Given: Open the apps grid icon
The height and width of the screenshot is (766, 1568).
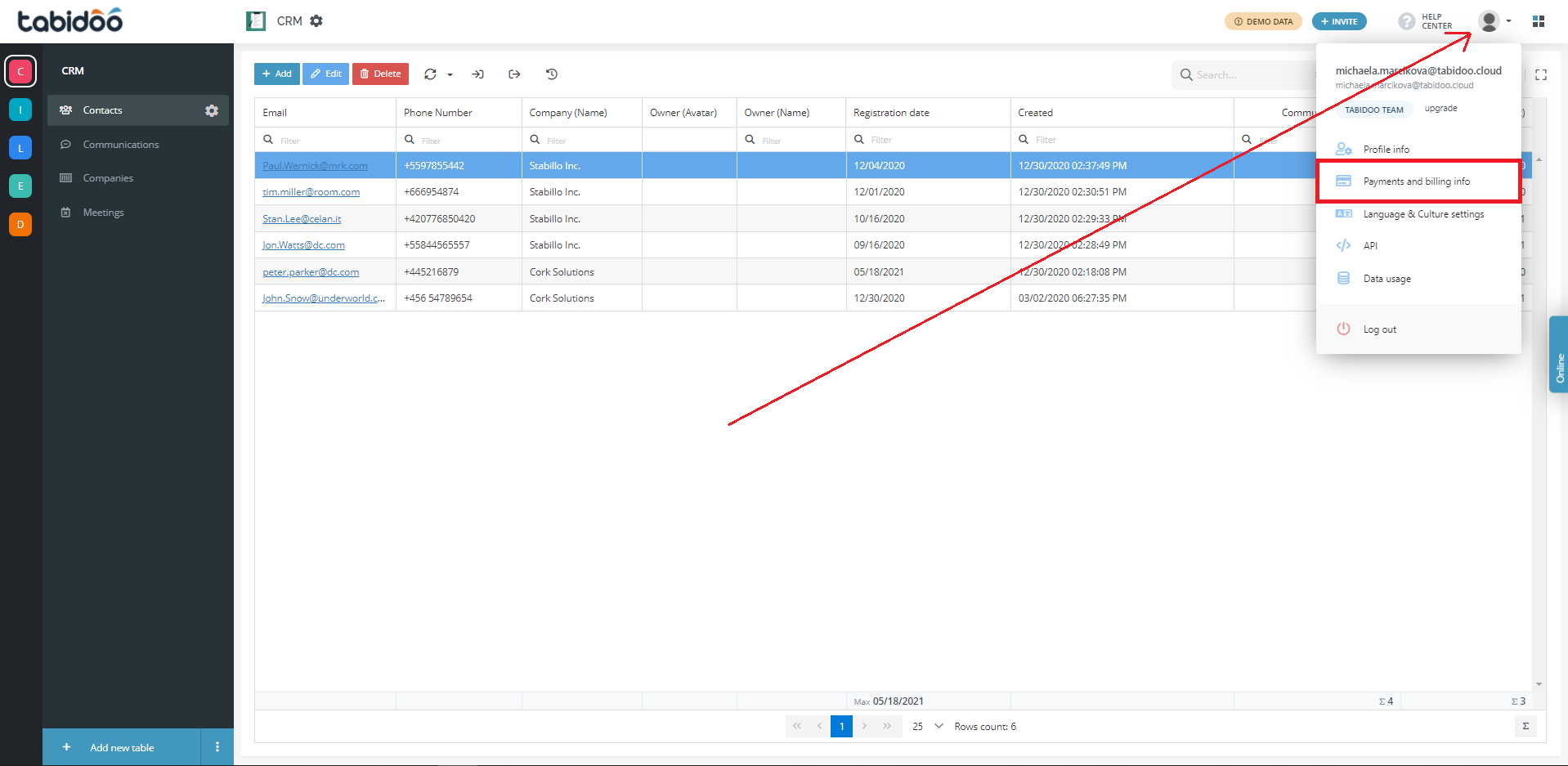Looking at the screenshot, I should click(1539, 21).
